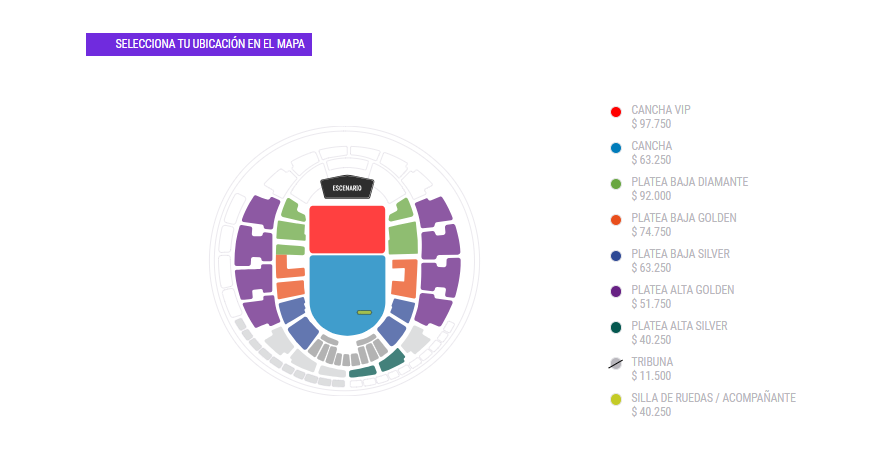Click the blue Cancha legend dot

[616, 147]
